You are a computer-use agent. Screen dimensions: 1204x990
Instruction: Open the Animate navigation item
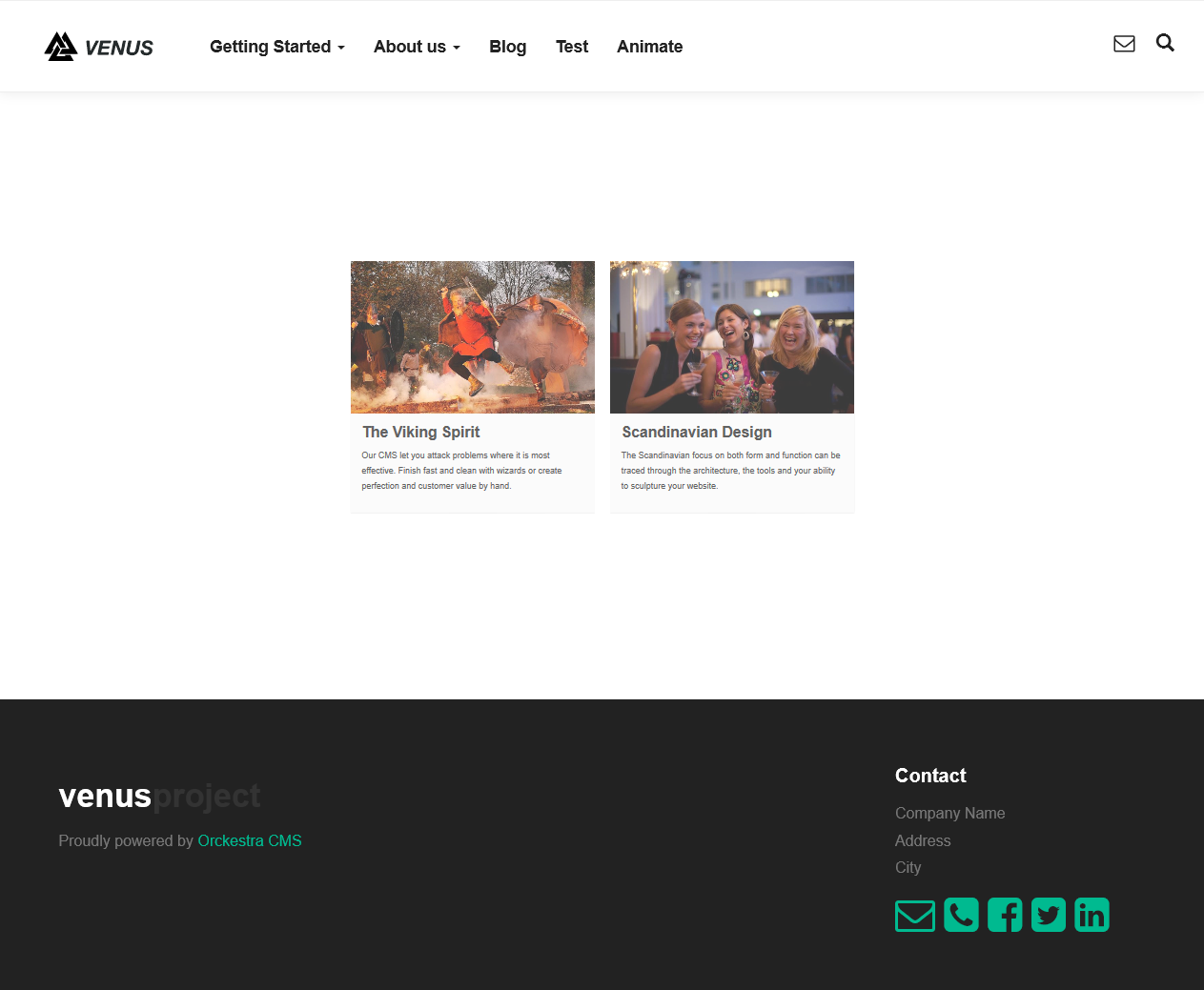coord(649,47)
